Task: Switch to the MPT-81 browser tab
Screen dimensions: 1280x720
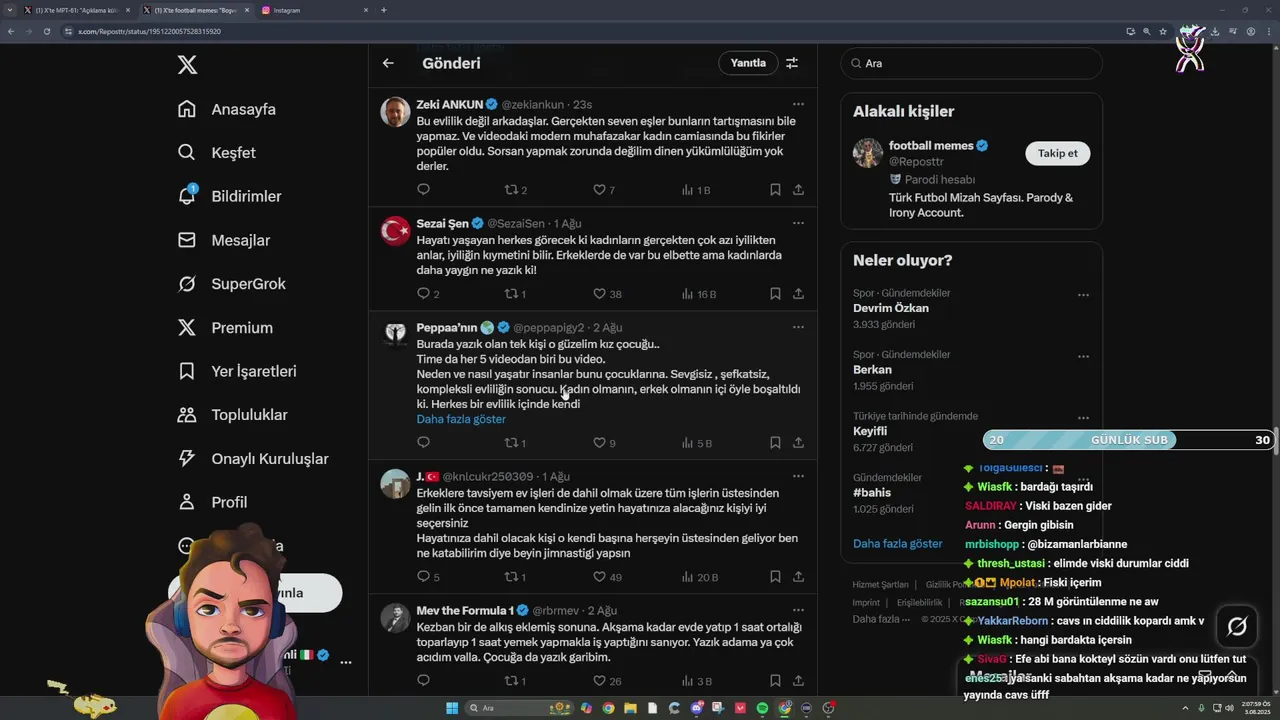Action: (x=77, y=10)
